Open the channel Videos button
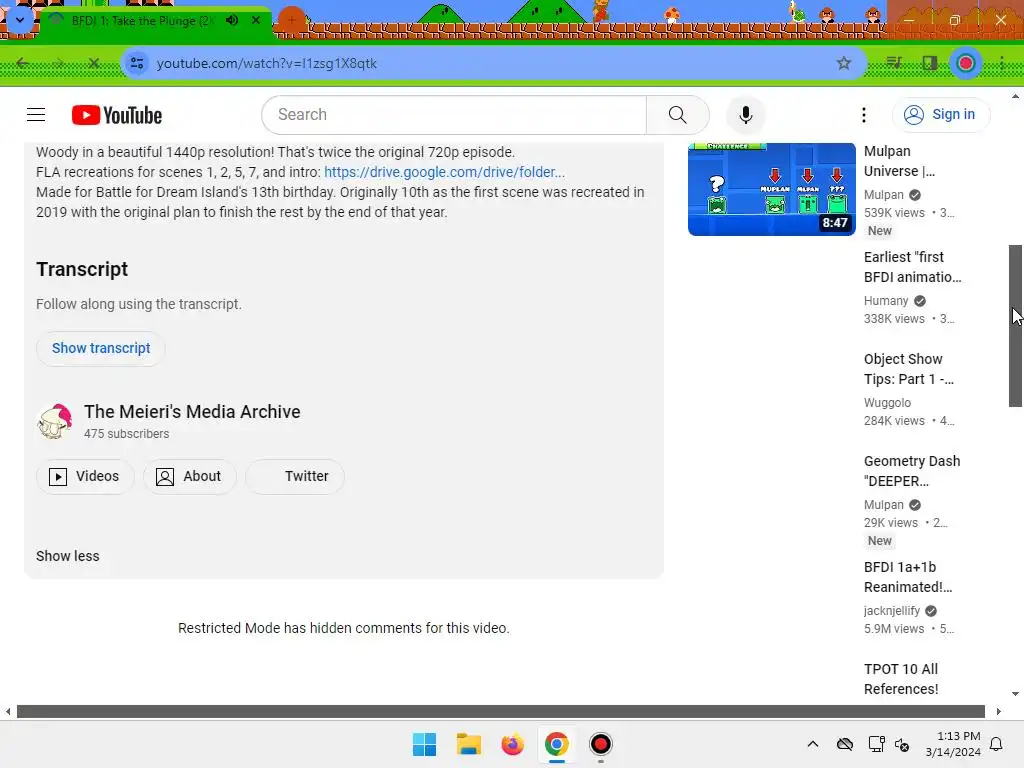 (x=85, y=477)
